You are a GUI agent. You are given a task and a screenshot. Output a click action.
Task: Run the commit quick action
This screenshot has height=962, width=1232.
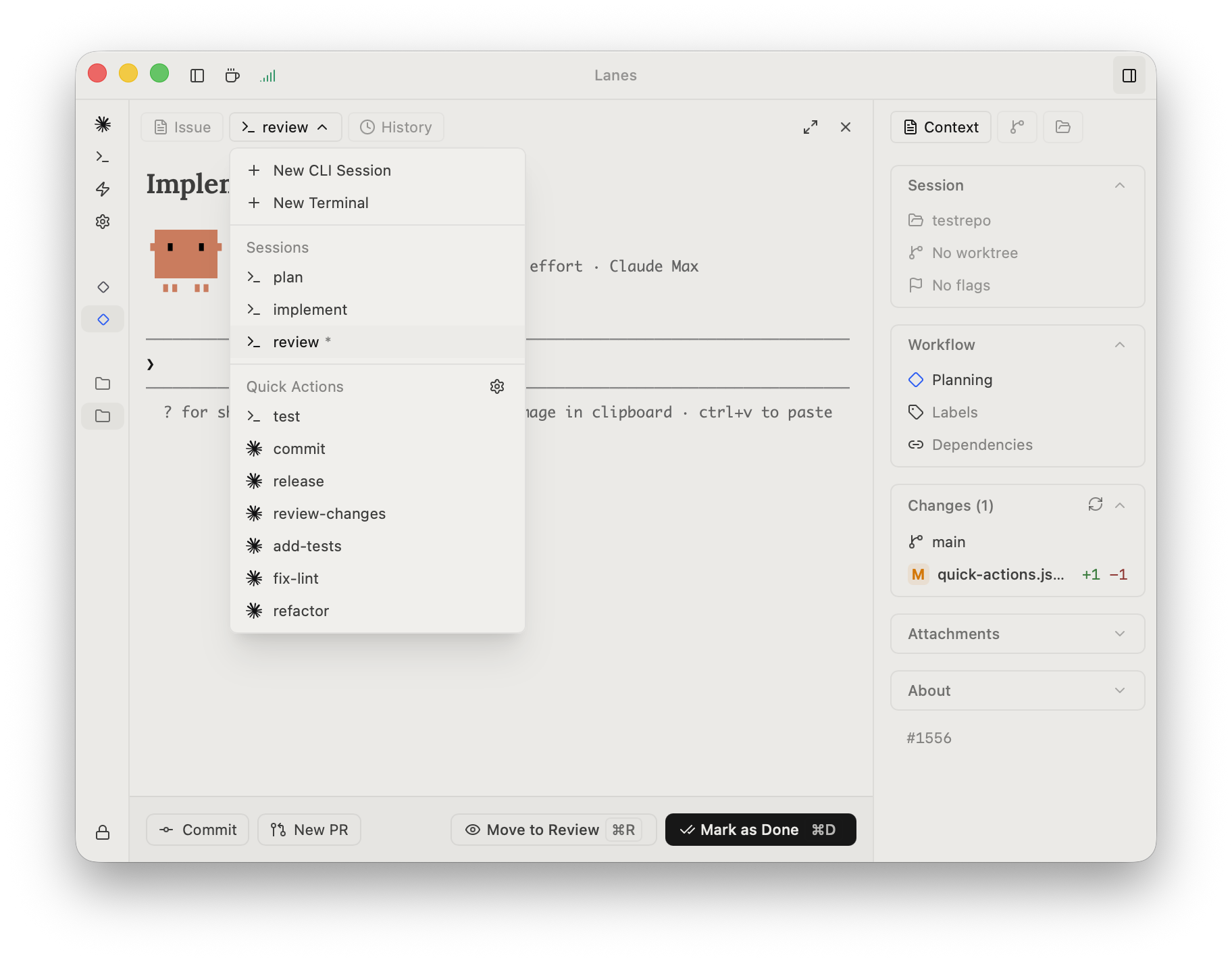pos(377,449)
